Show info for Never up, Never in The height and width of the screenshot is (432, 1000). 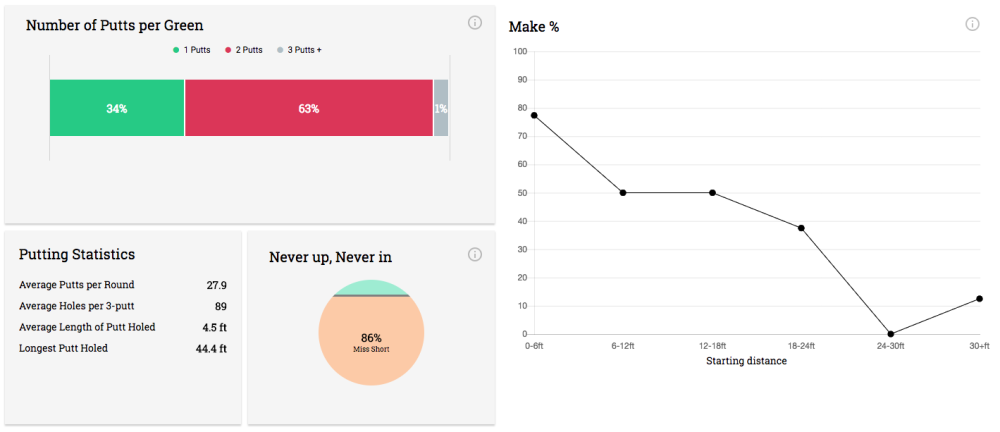tap(475, 255)
